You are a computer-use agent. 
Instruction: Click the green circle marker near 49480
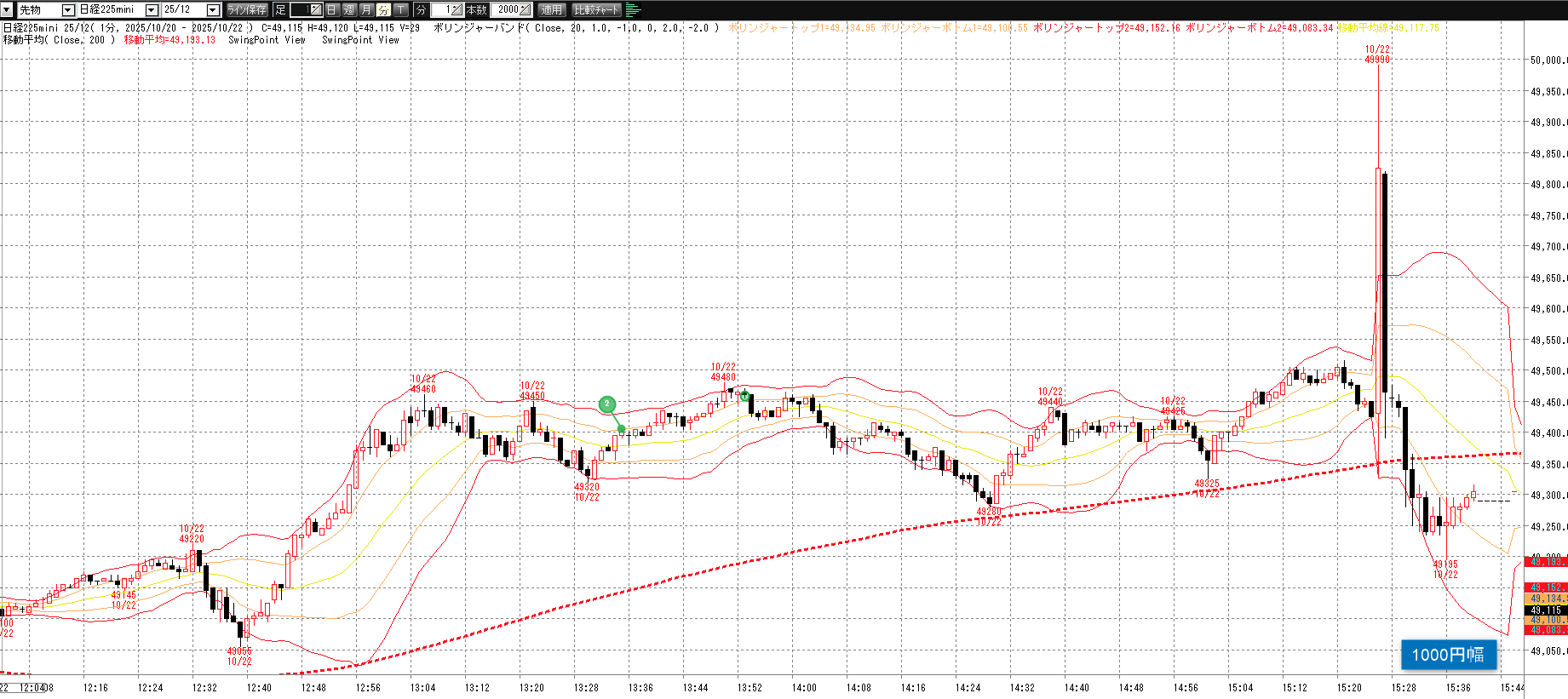click(x=745, y=396)
